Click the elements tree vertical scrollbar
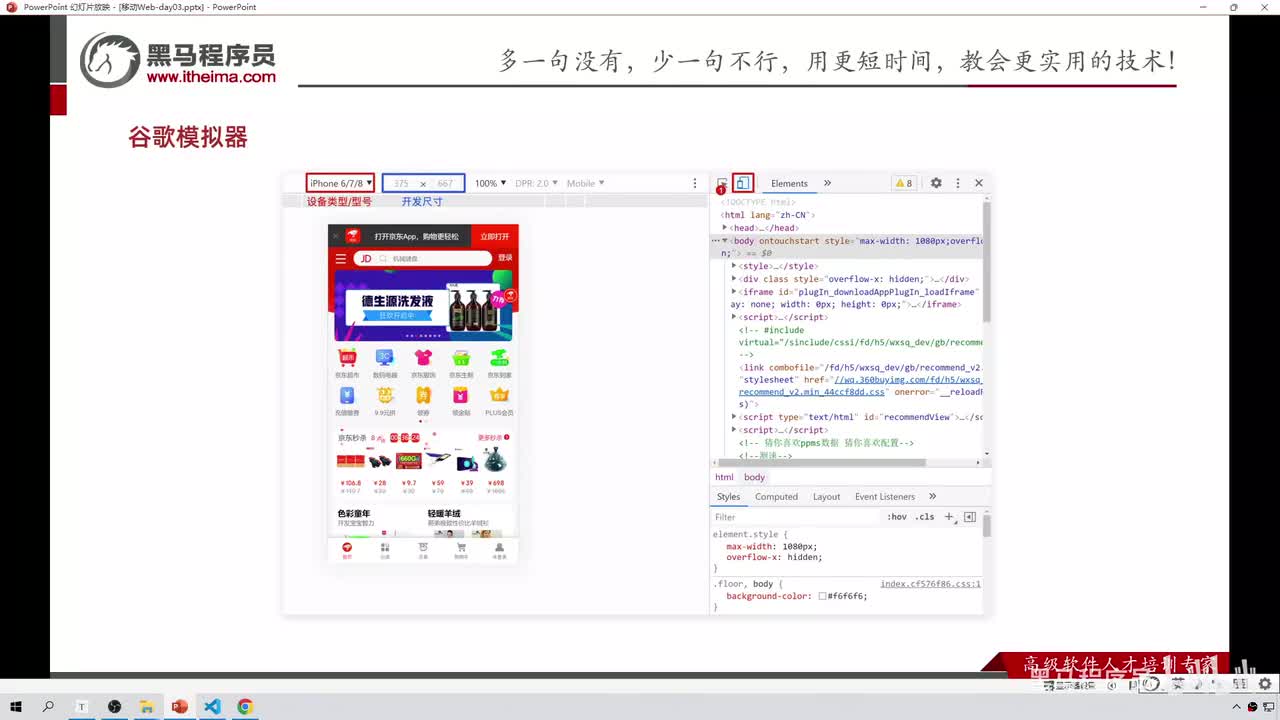The width and height of the screenshot is (1280, 720). [986, 263]
